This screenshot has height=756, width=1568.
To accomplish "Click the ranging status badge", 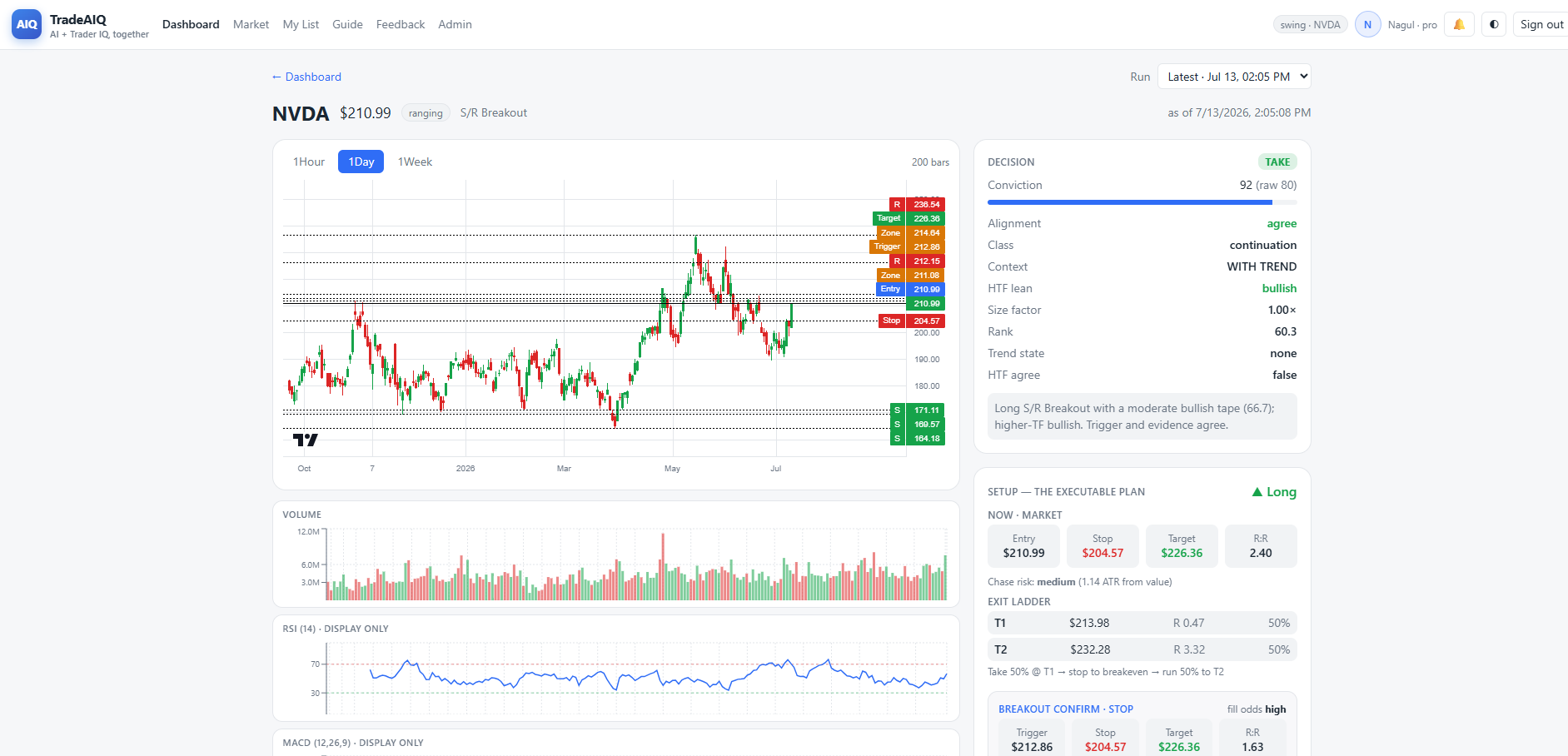I will pos(426,113).
